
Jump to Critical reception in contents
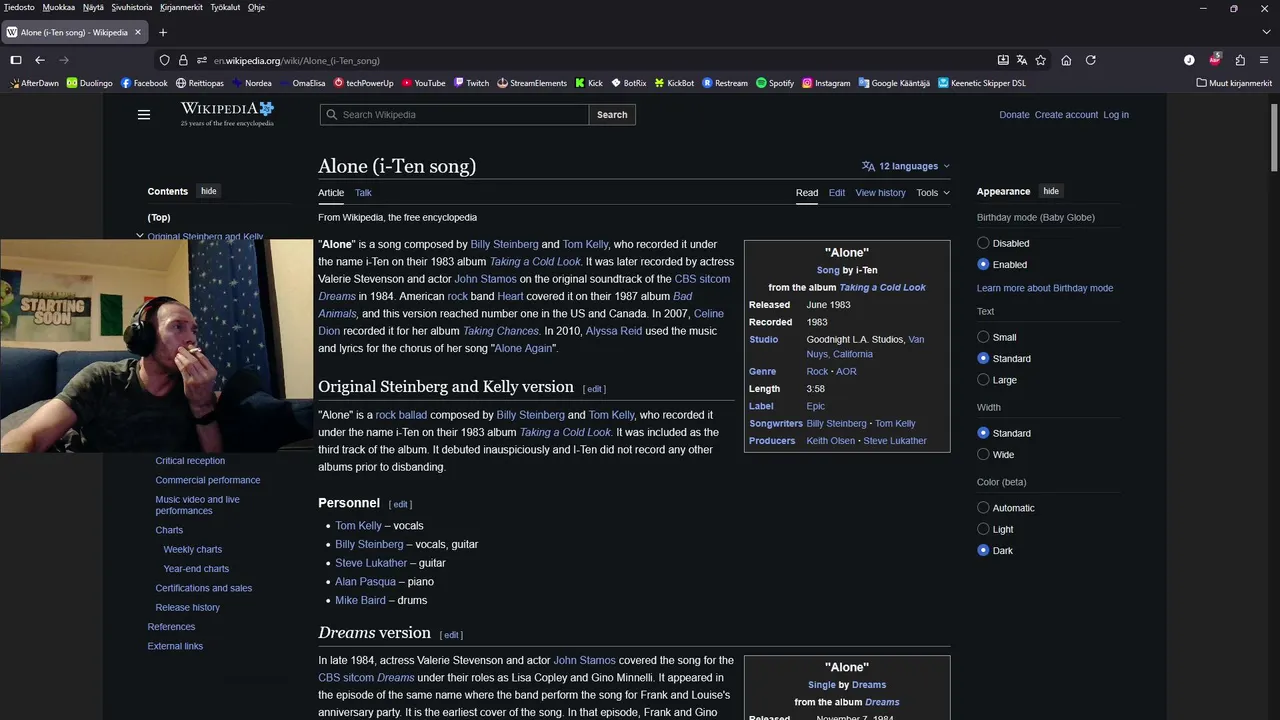[190, 461]
